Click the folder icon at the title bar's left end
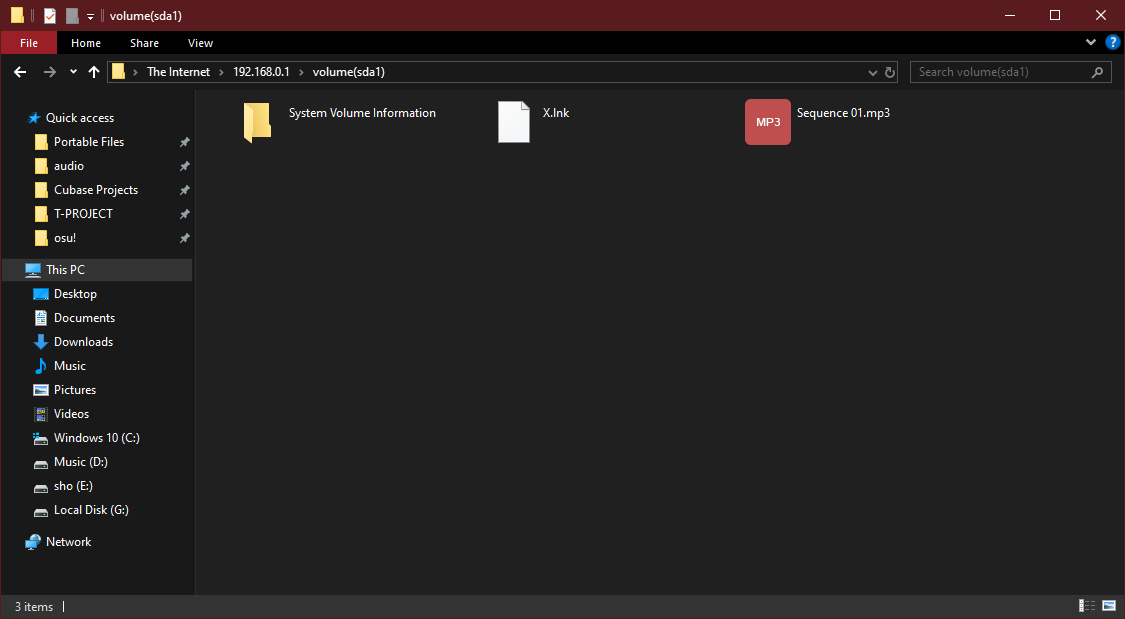 (17, 15)
